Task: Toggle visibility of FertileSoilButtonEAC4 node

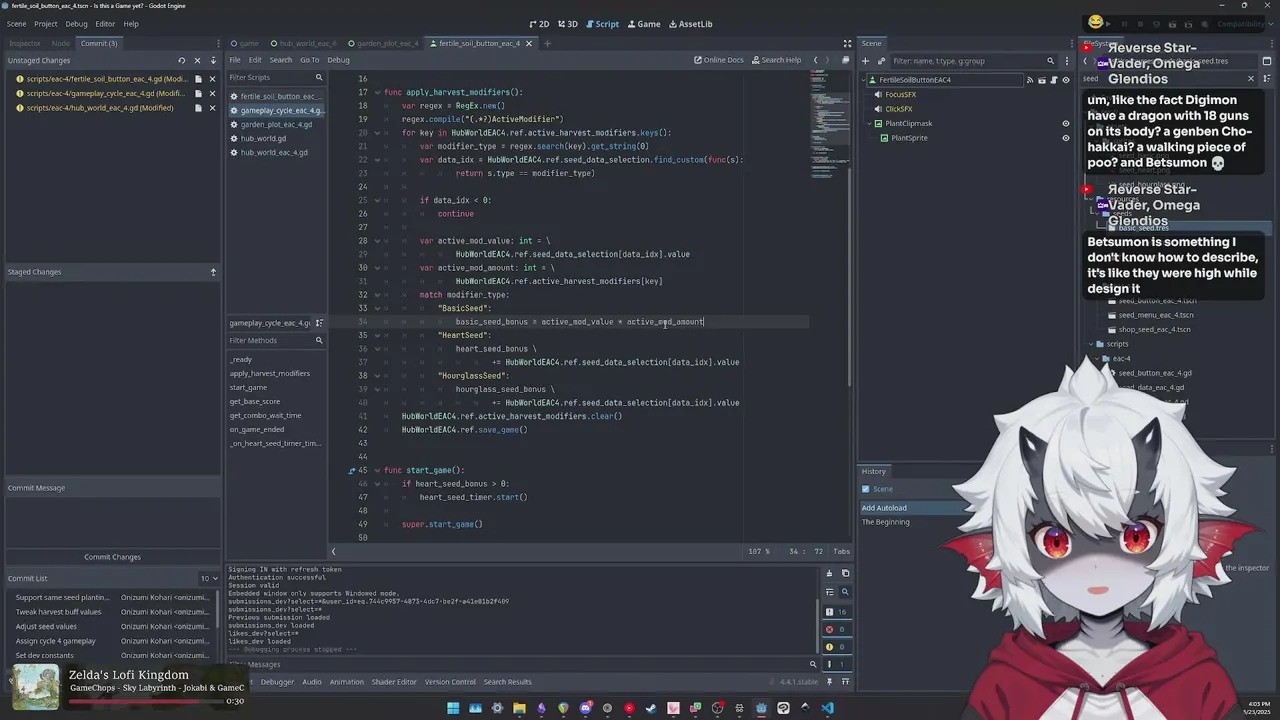Action: [1066, 80]
